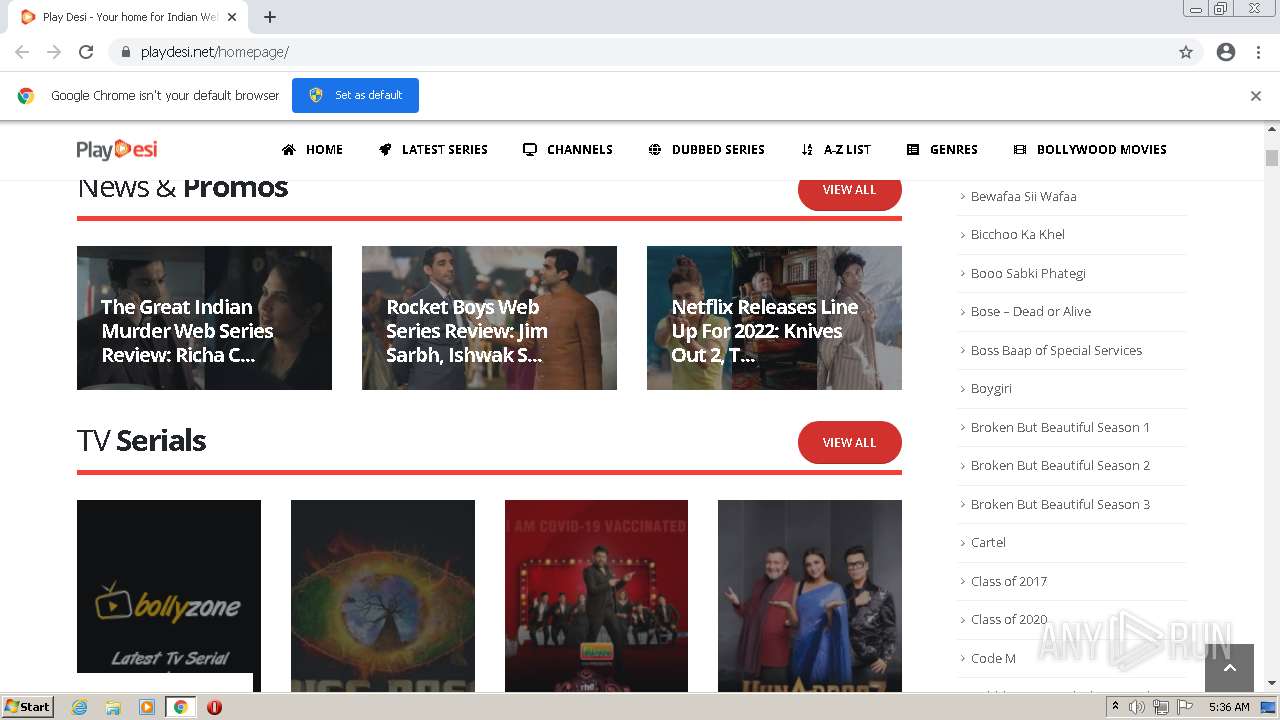Viewport: 1280px width, 720px height.
Task: Click the PlayDesi logo
Action: (x=117, y=149)
